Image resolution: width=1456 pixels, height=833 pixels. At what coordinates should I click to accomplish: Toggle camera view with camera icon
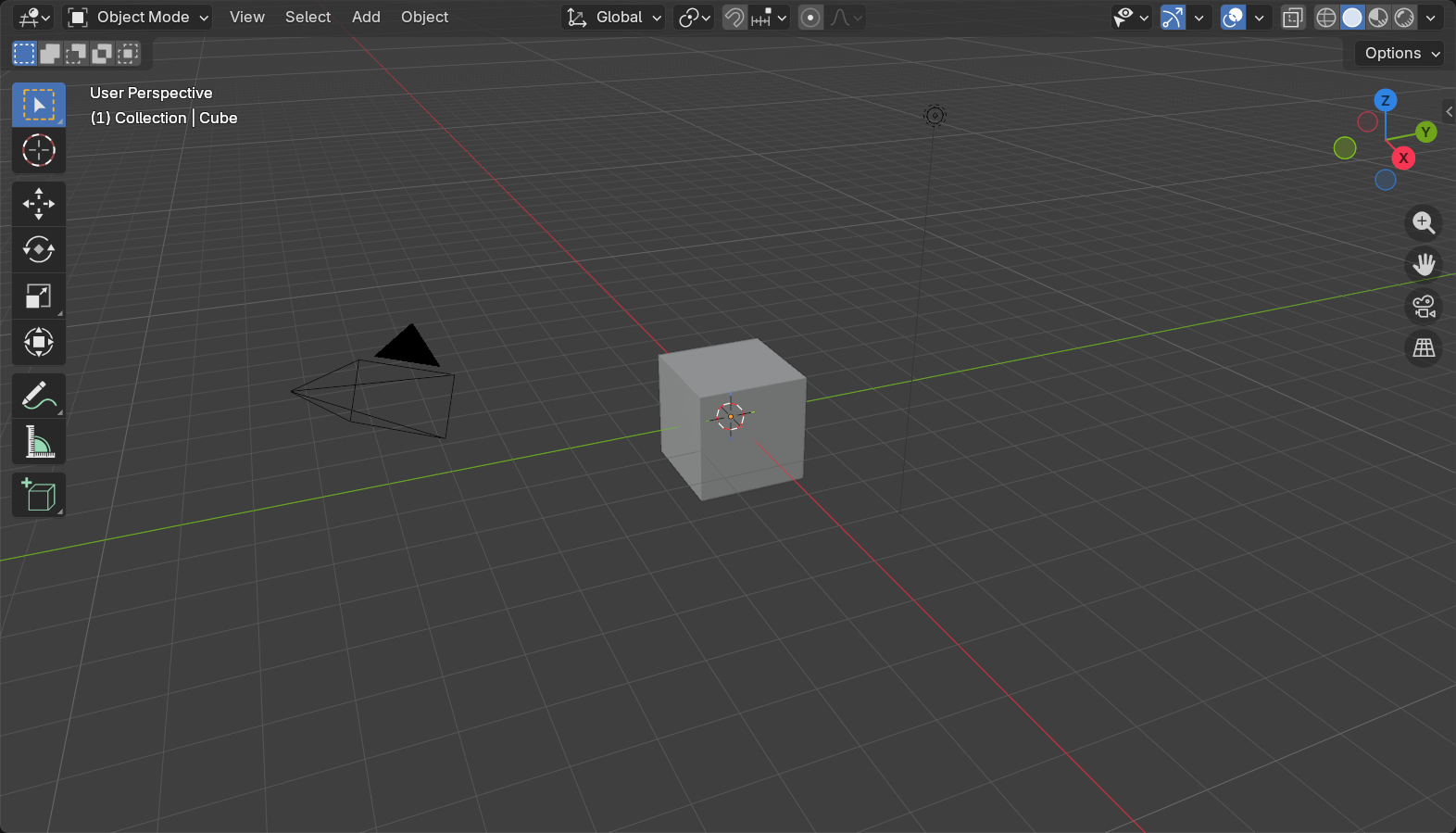[1424, 306]
